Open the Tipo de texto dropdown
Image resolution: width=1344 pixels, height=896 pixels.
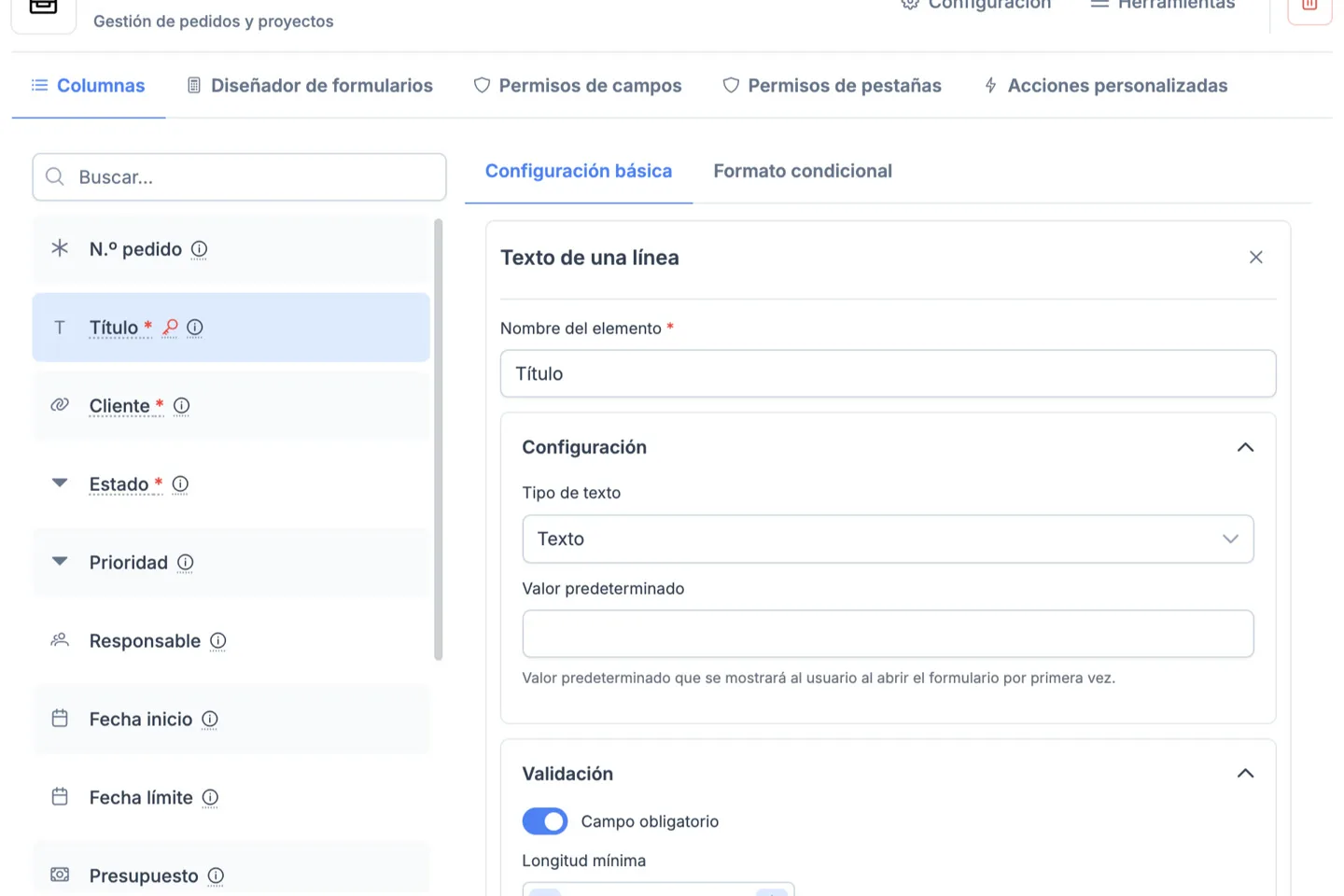(888, 539)
